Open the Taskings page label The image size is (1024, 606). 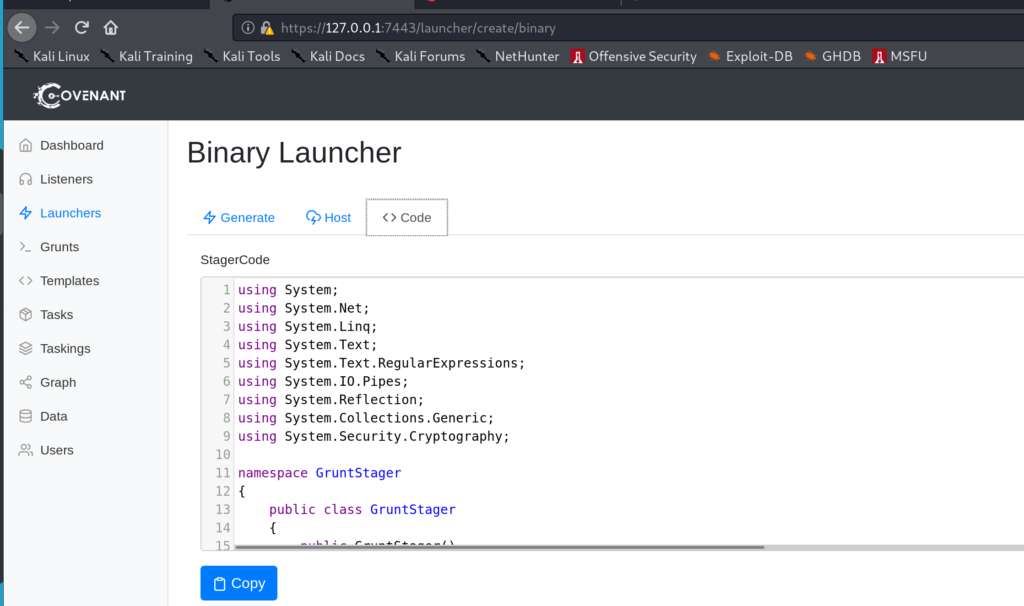click(65, 349)
